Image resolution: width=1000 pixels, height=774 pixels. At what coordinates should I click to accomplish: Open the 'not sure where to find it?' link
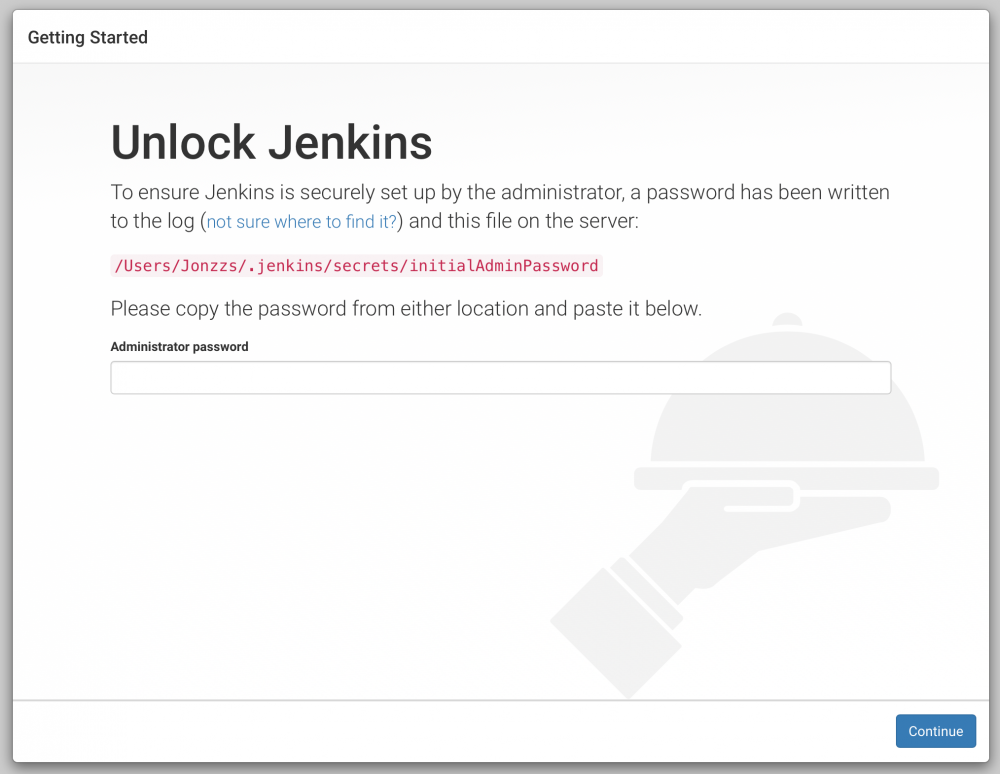point(301,221)
